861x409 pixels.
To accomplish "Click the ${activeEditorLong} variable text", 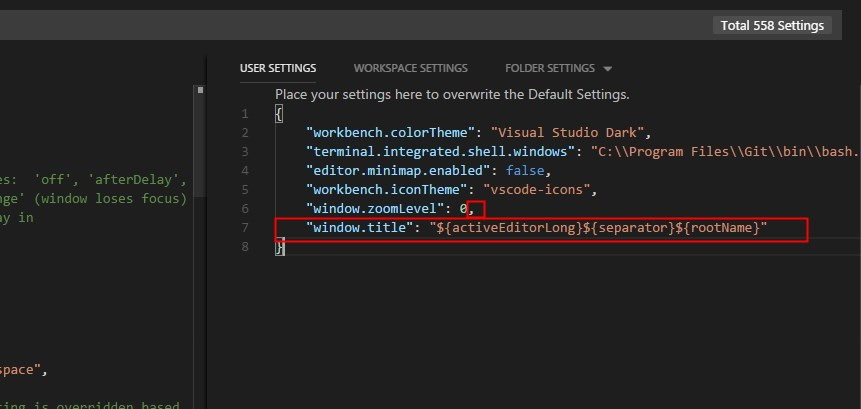I will [510, 228].
